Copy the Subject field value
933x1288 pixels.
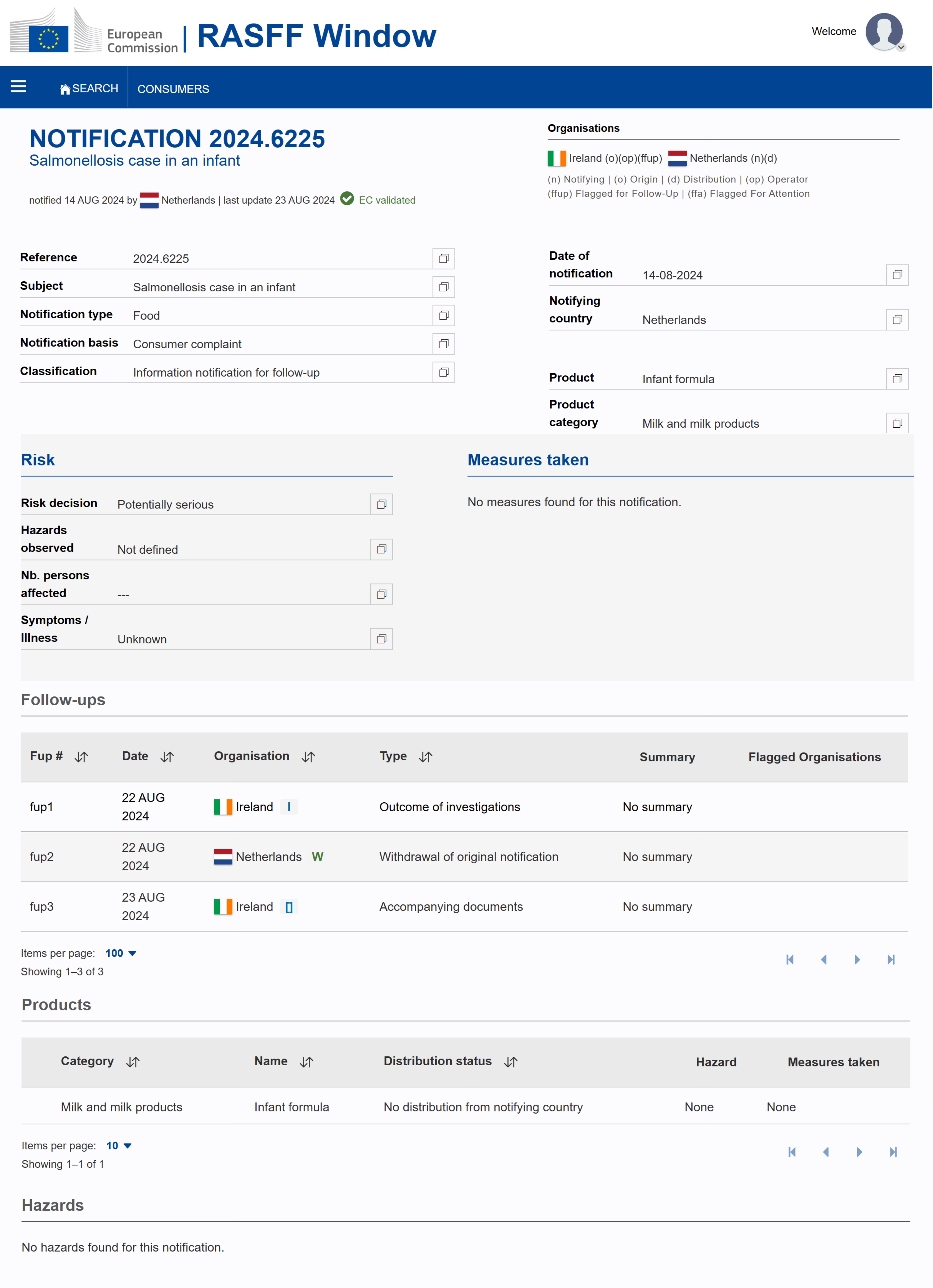point(443,287)
